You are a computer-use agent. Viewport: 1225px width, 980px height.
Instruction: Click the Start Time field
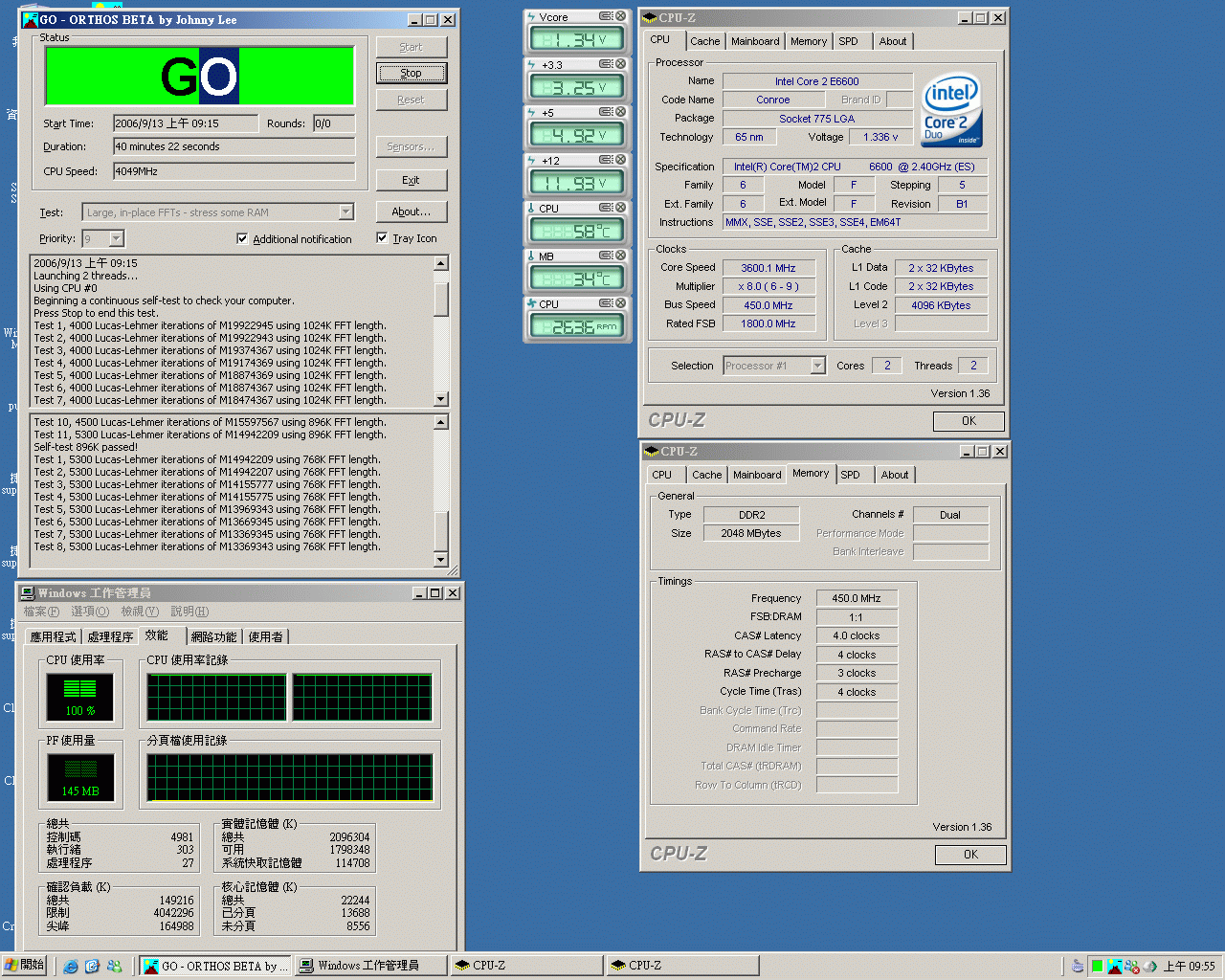186,123
